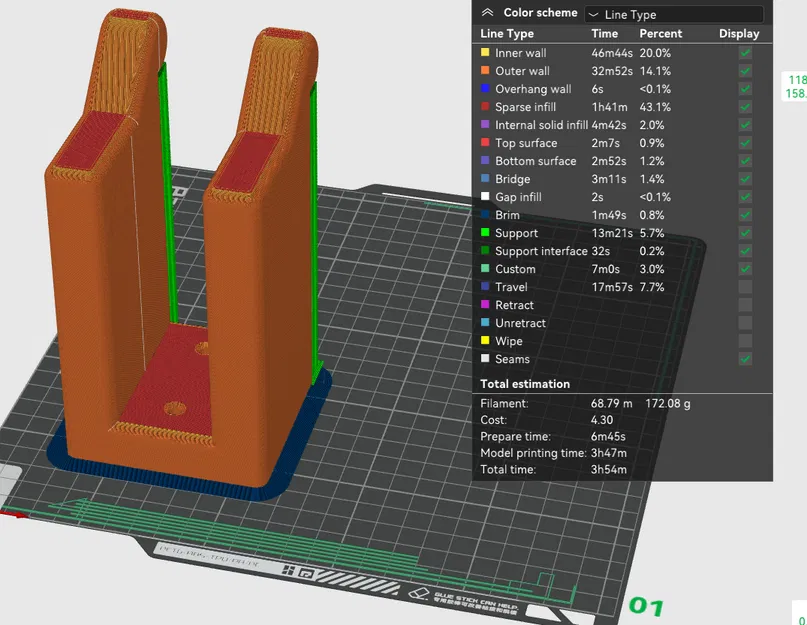This screenshot has height=625, width=807.
Task: Click the Travel color swatch
Action: point(485,286)
